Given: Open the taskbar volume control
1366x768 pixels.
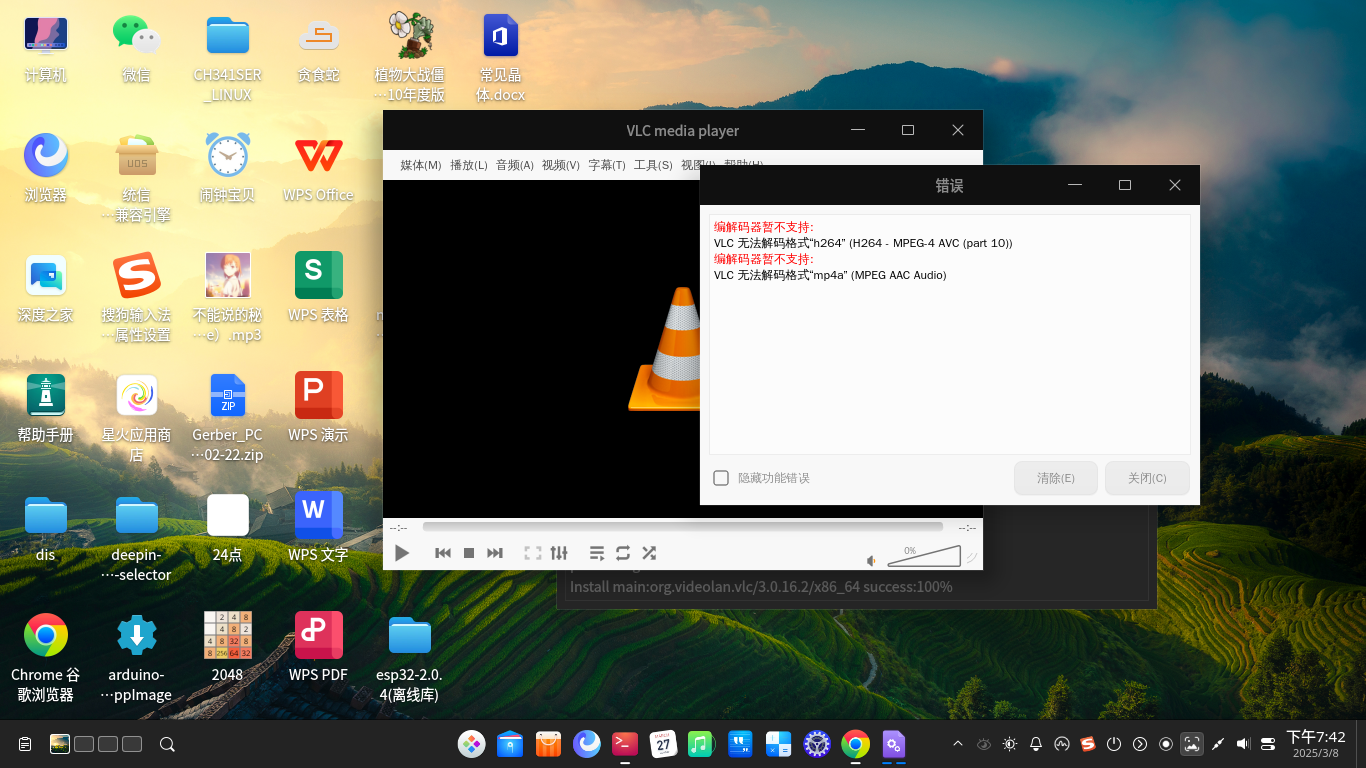Looking at the screenshot, I should (1243, 744).
